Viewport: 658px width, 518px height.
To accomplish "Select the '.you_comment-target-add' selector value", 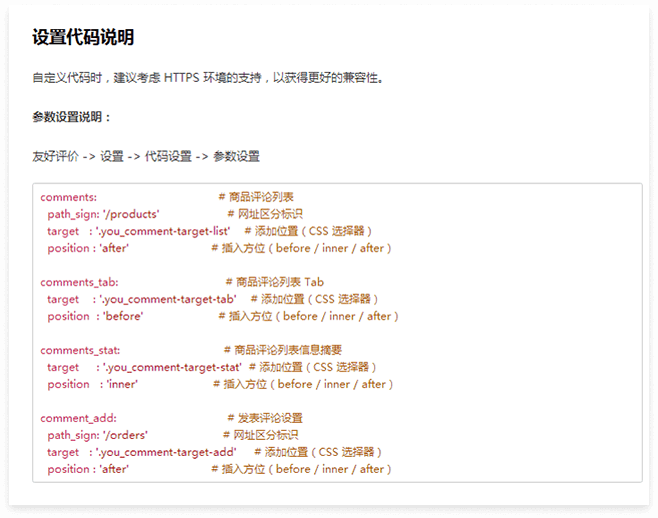I will [x=166, y=452].
